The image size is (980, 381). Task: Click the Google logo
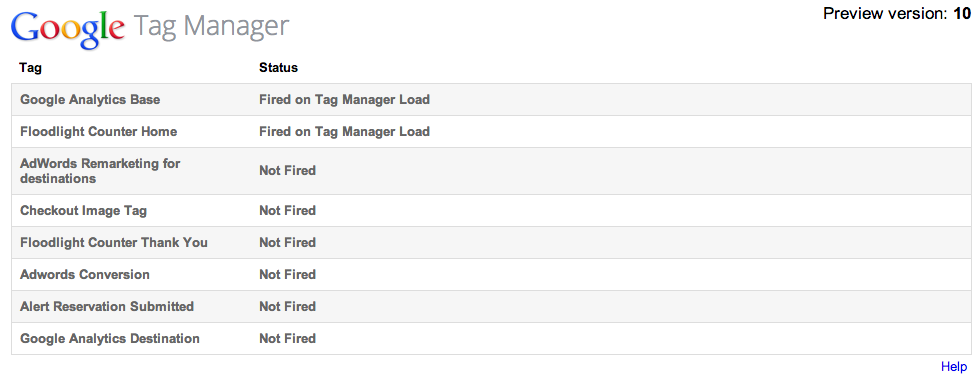(x=68, y=29)
